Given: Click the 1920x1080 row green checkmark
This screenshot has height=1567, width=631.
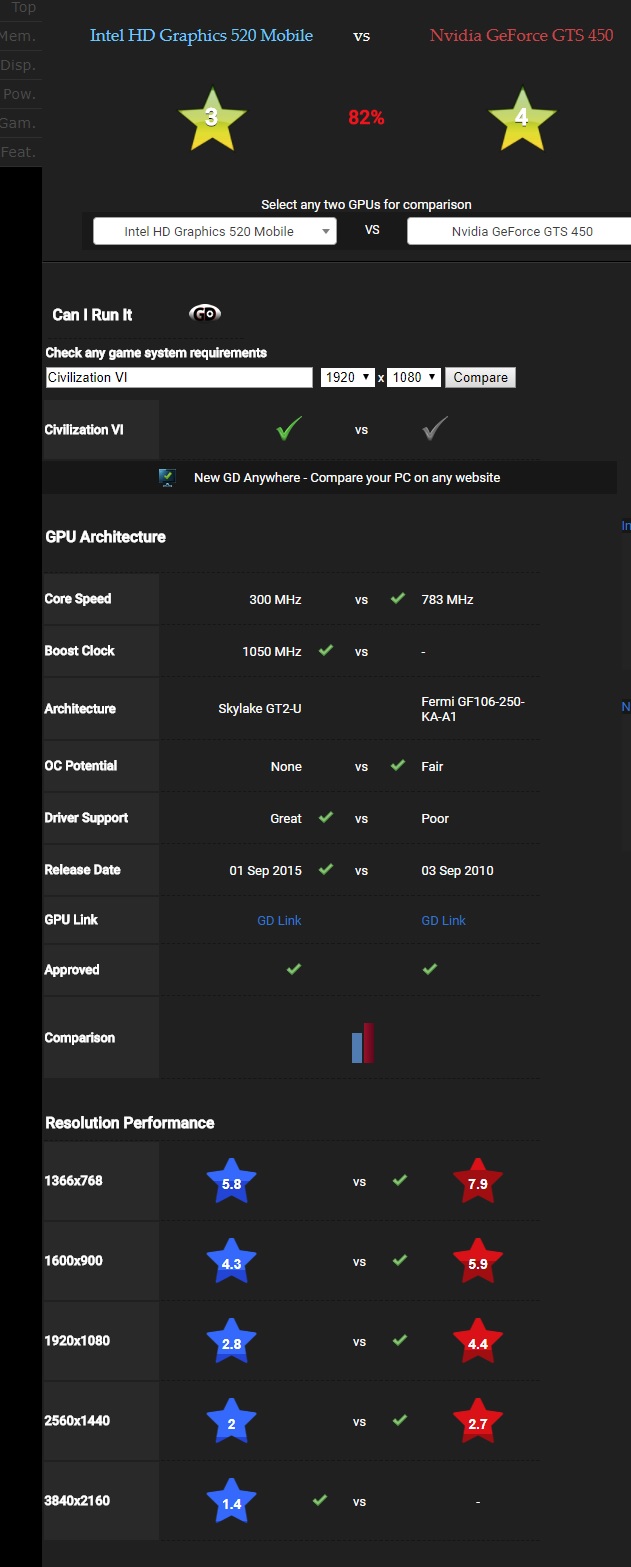Looking at the screenshot, I should tap(399, 1340).
